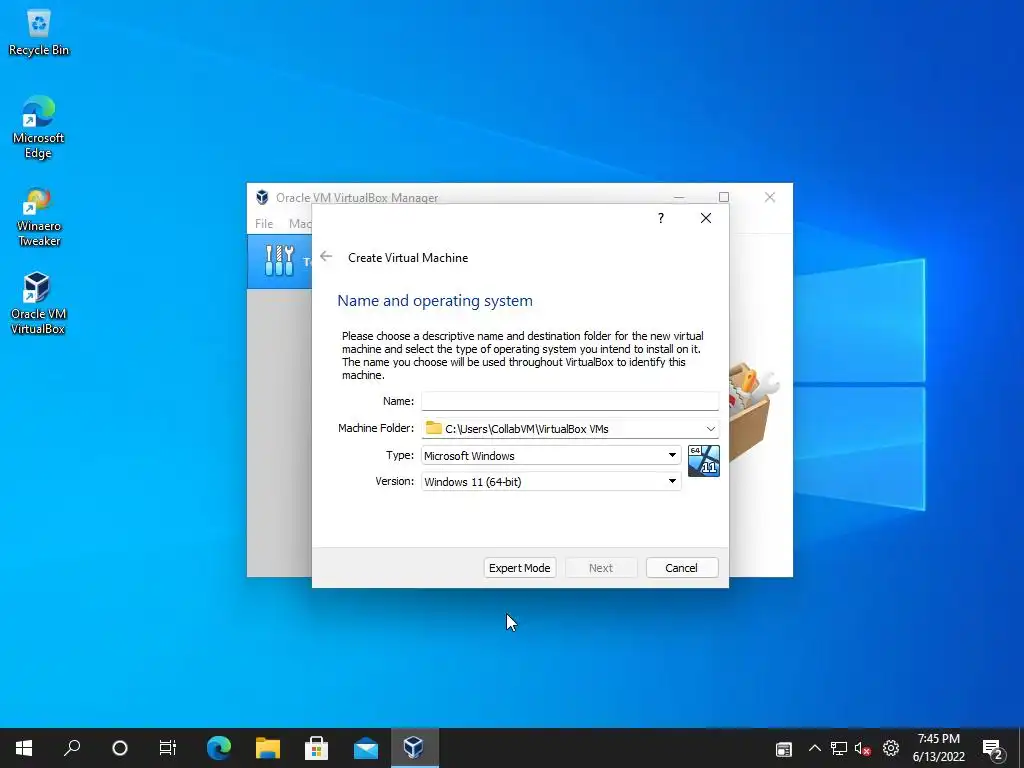Click the network tray icon

point(839,748)
